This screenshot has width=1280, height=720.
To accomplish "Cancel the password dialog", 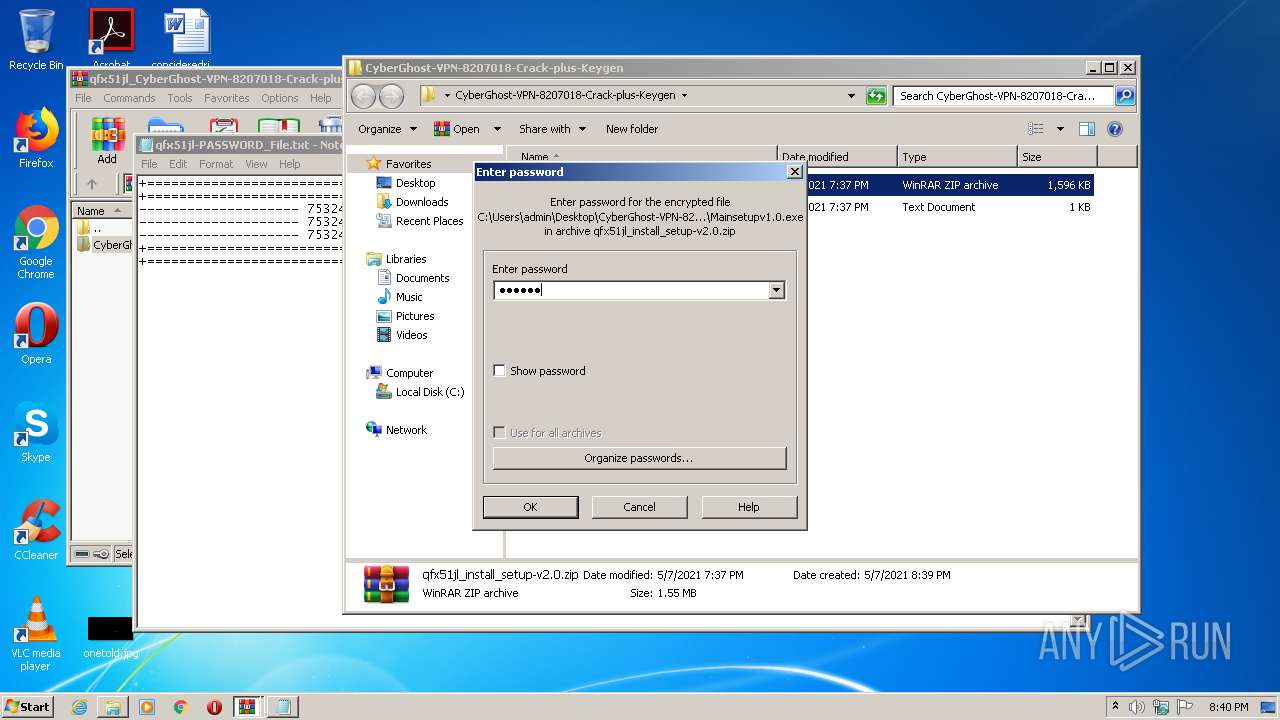I will (x=639, y=507).
